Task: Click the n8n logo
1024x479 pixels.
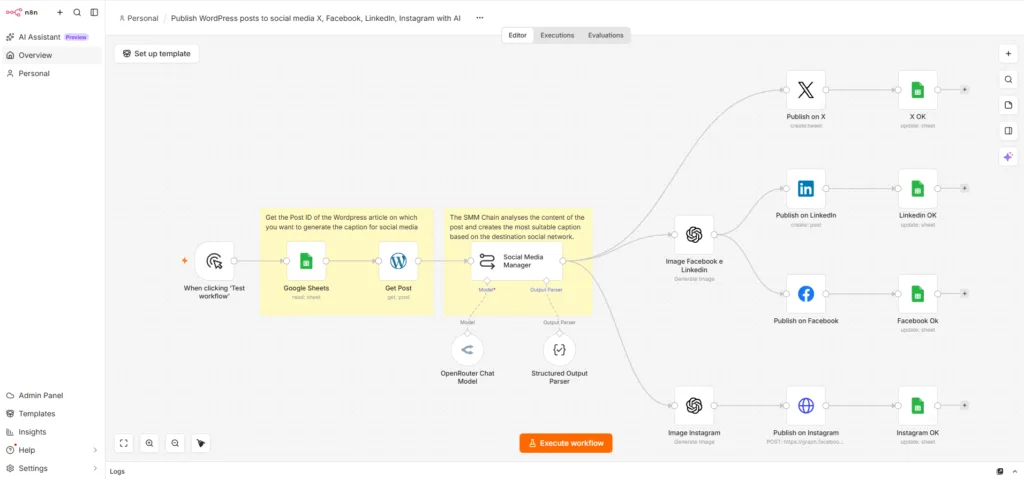Action: [22, 12]
